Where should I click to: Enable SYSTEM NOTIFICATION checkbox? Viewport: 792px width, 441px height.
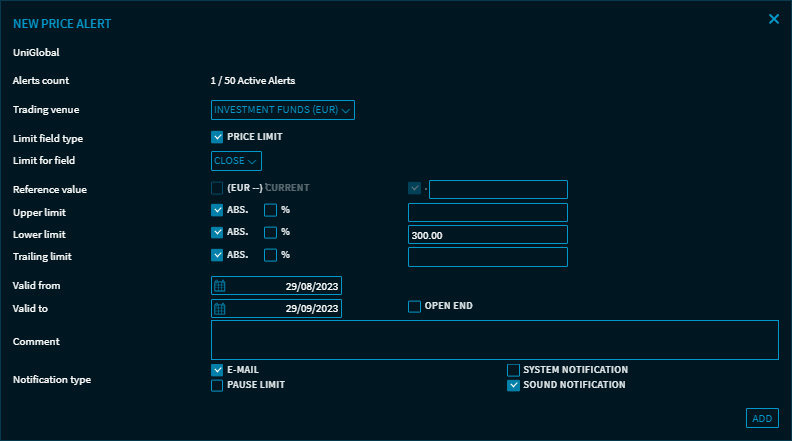coord(513,370)
